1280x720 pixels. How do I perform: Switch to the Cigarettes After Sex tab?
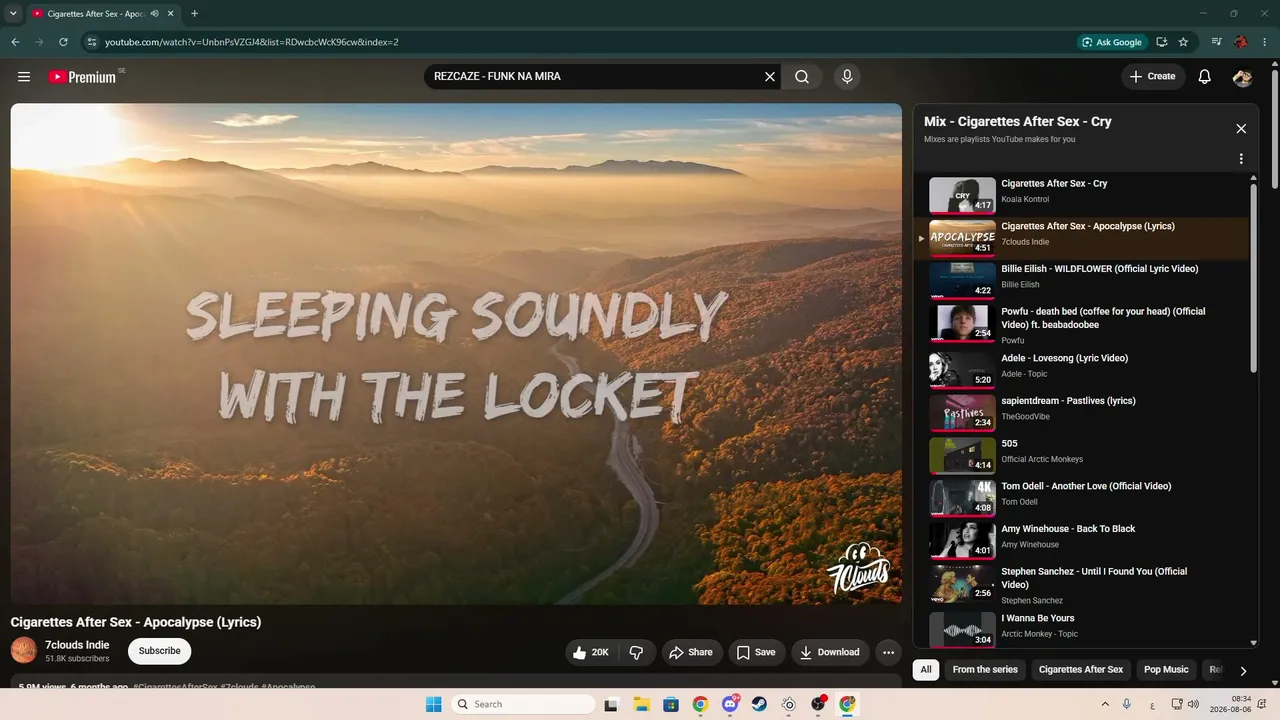[96, 14]
